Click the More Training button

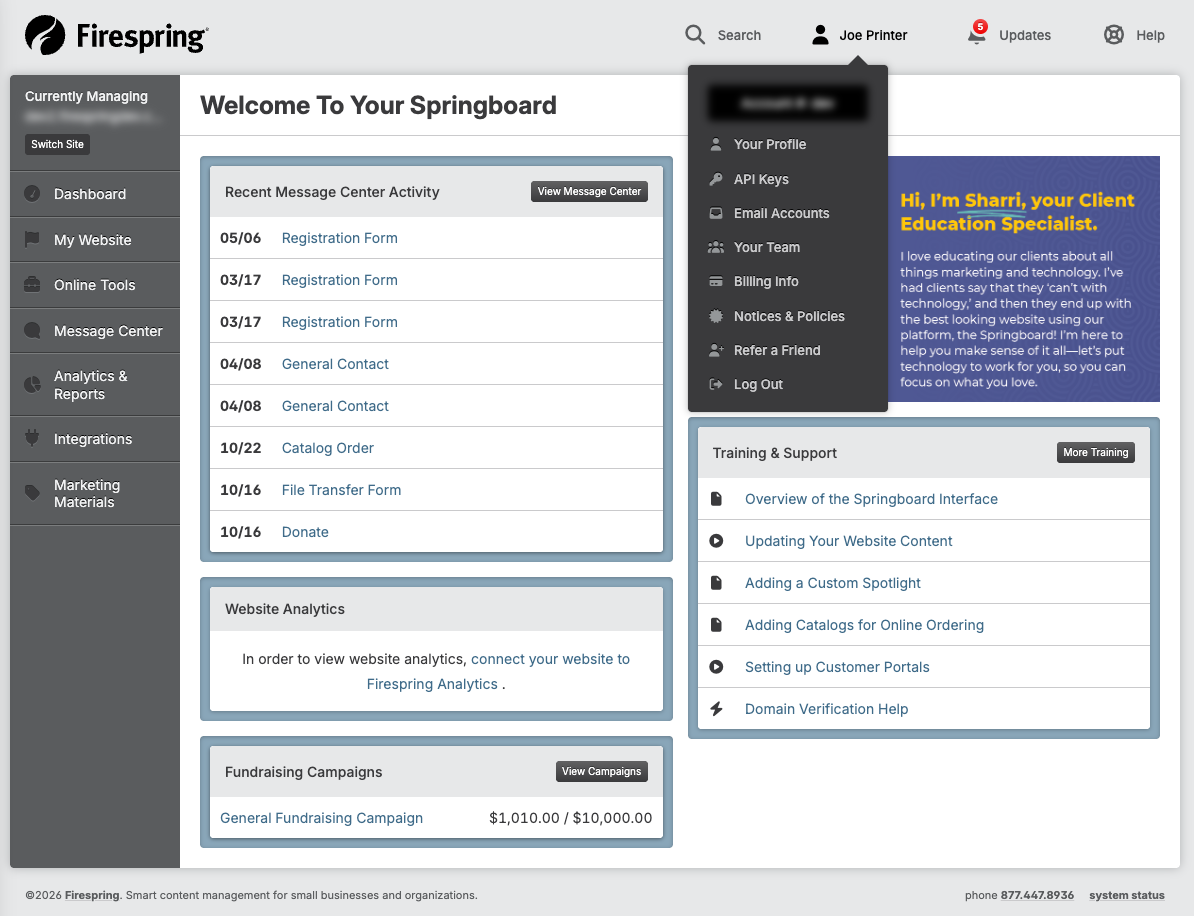click(1095, 452)
